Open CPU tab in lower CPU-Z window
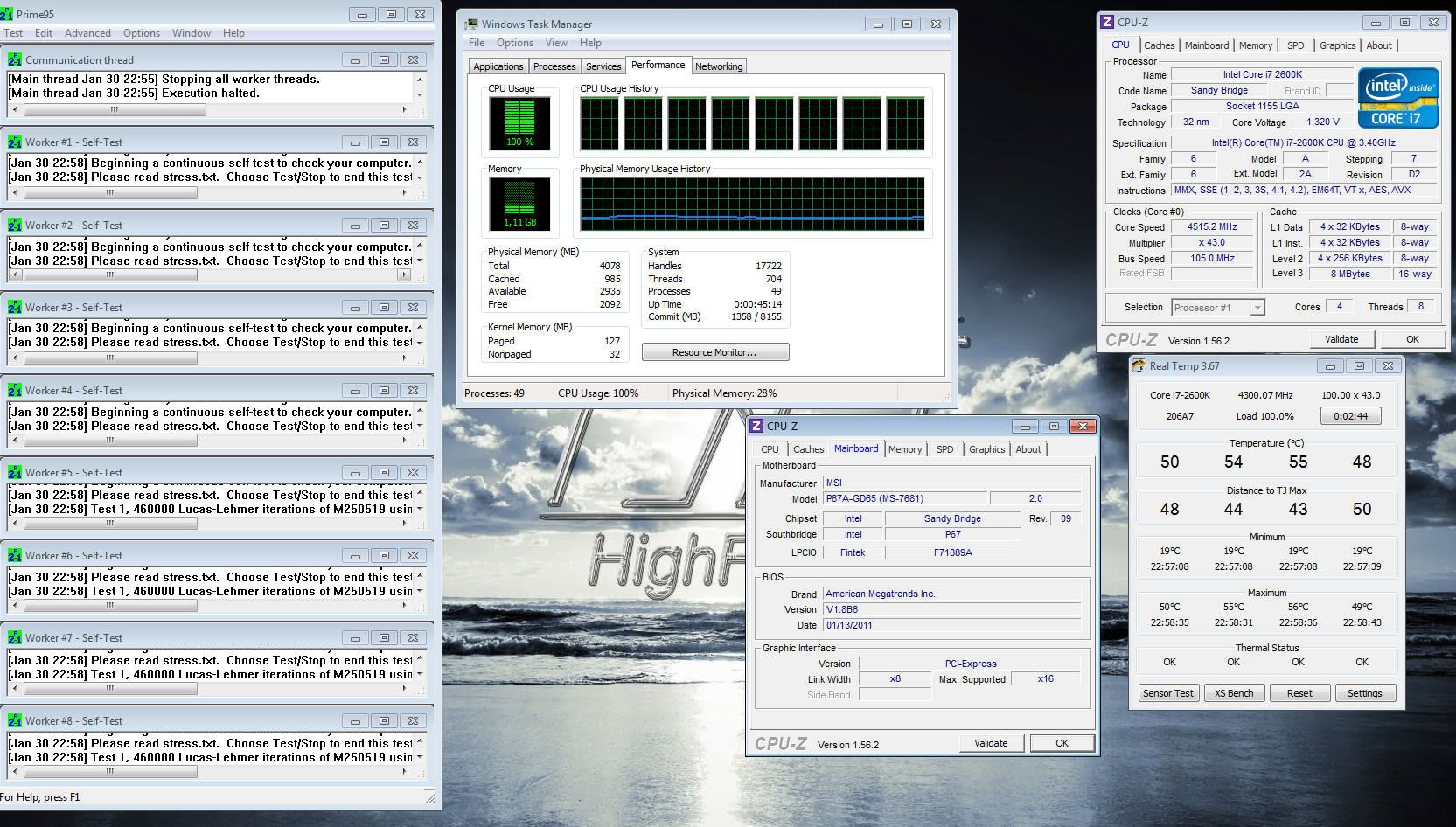Screen dimensions: 1456x827 coord(770,449)
